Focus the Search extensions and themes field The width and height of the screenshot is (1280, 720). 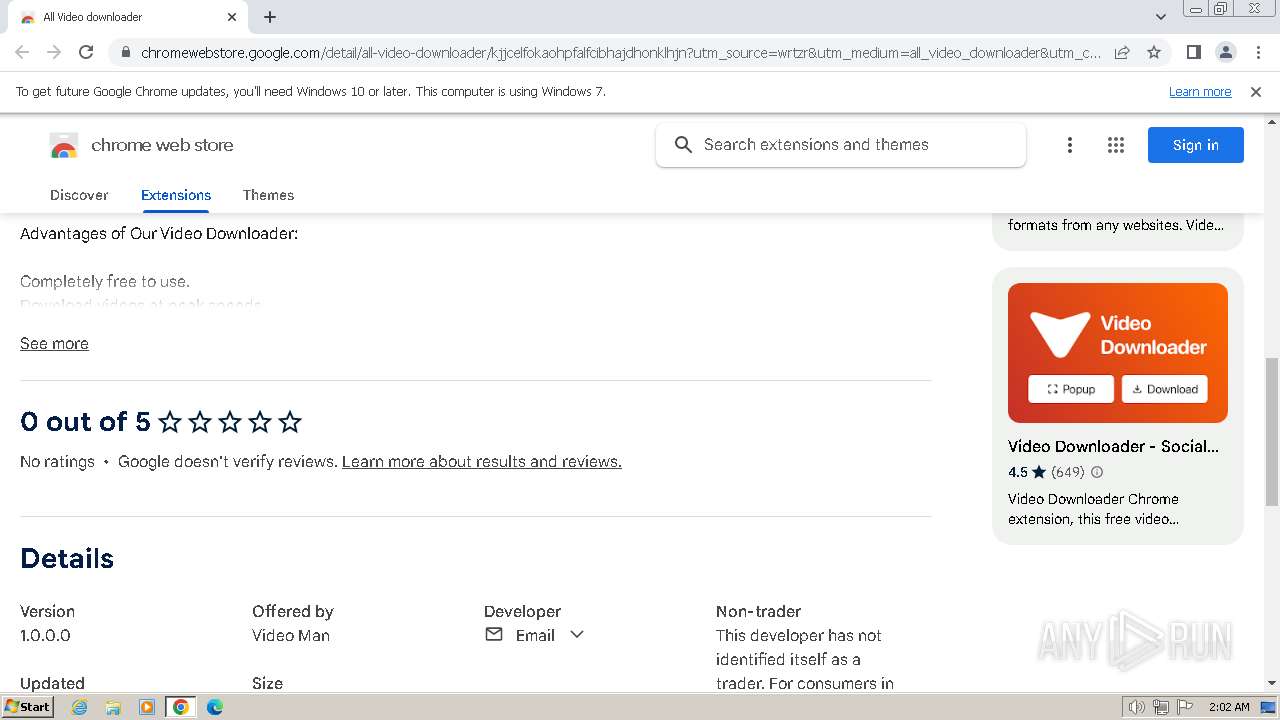pyautogui.click(x=841, y=145)
